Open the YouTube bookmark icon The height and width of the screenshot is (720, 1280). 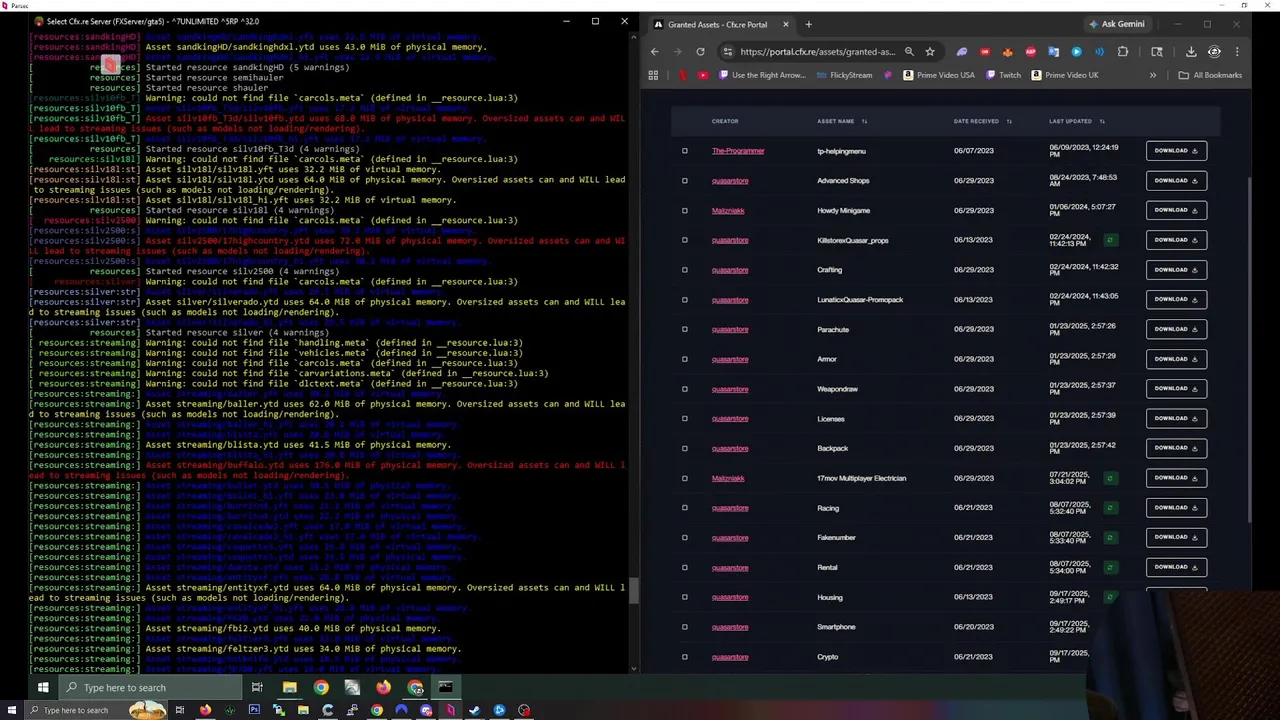[704, 75]
